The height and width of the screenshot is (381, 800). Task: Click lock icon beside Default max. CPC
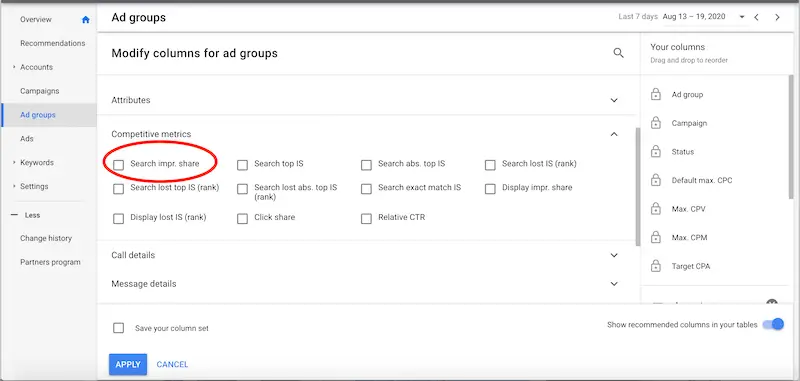tap(656, 180)
